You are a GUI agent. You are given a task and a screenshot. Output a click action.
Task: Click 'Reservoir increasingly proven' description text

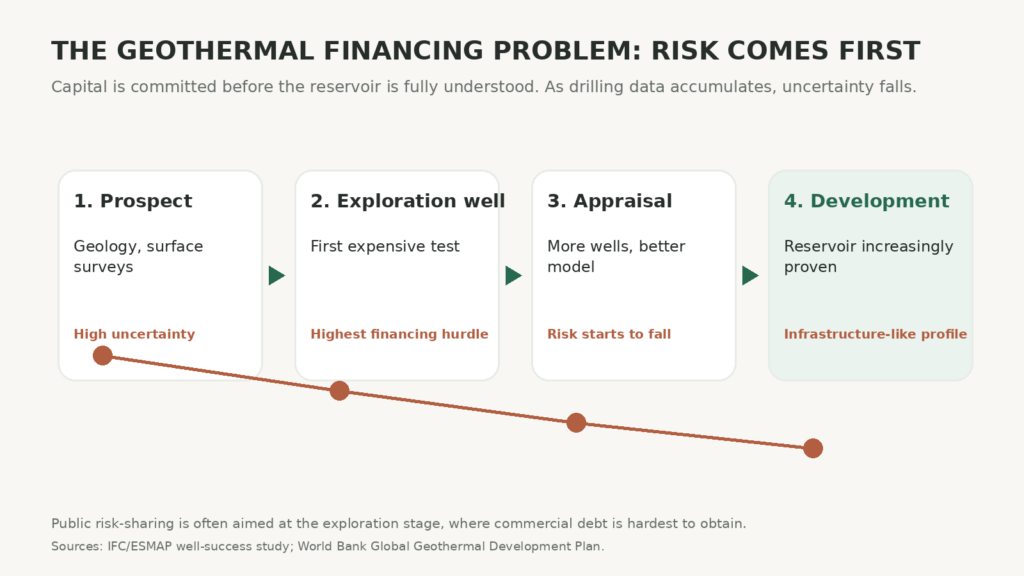point(869,257)
